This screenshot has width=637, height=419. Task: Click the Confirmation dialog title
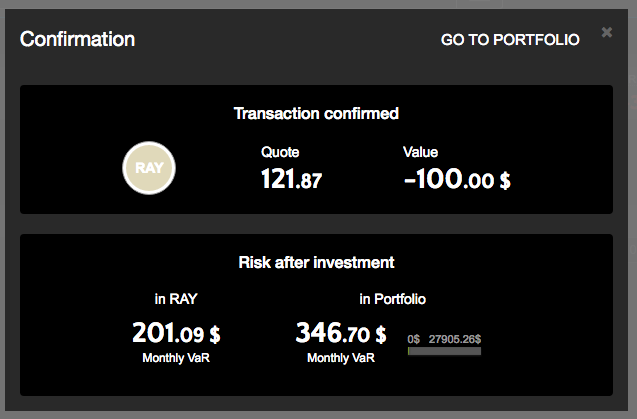[x=77, y=40]
